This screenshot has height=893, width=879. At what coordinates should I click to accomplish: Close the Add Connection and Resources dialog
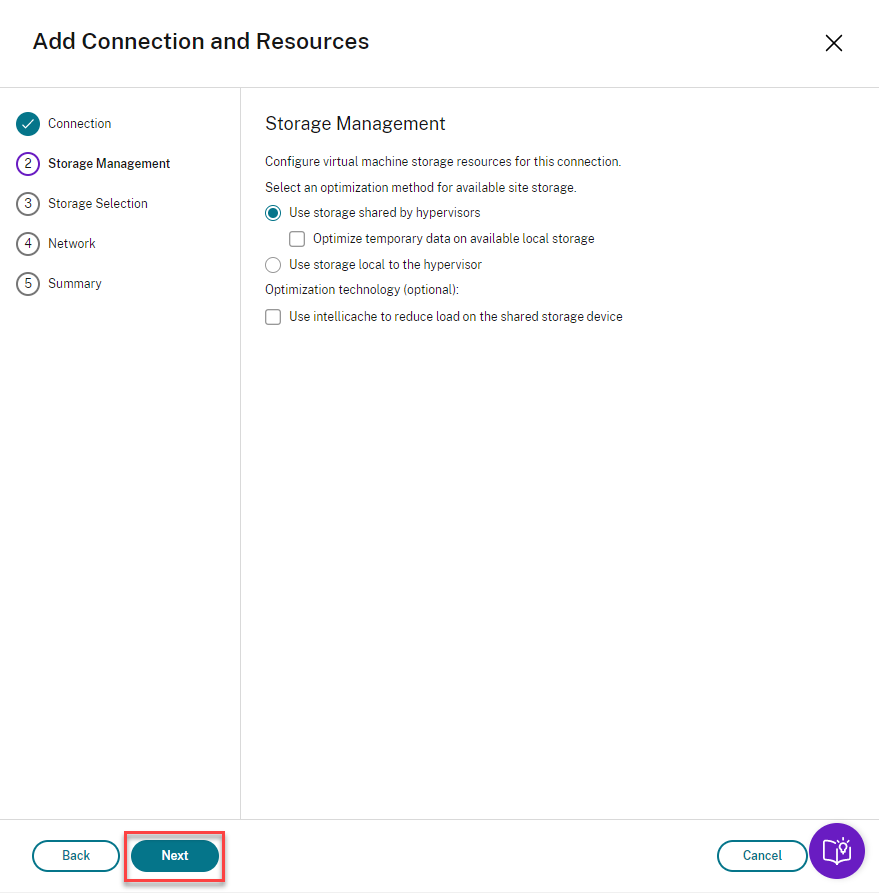click(833, 43)
